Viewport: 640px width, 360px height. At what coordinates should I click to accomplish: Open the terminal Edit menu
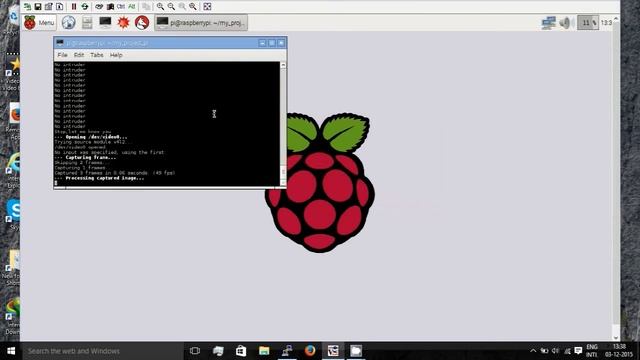tap(79, 55)
